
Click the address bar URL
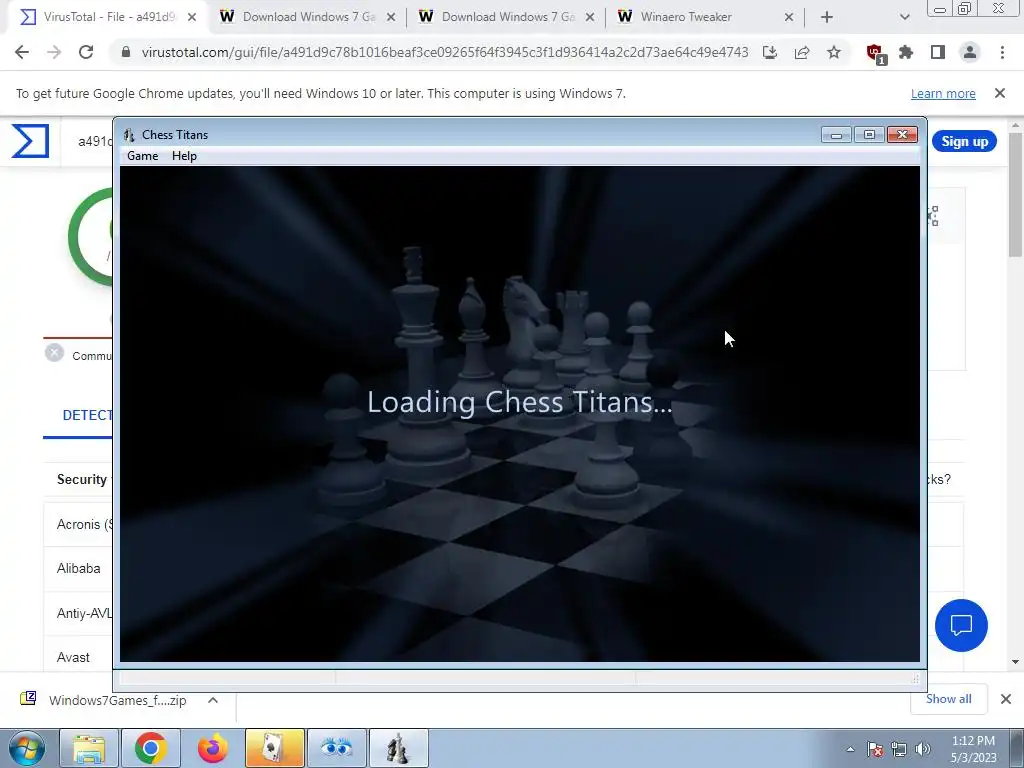(445, 52)
